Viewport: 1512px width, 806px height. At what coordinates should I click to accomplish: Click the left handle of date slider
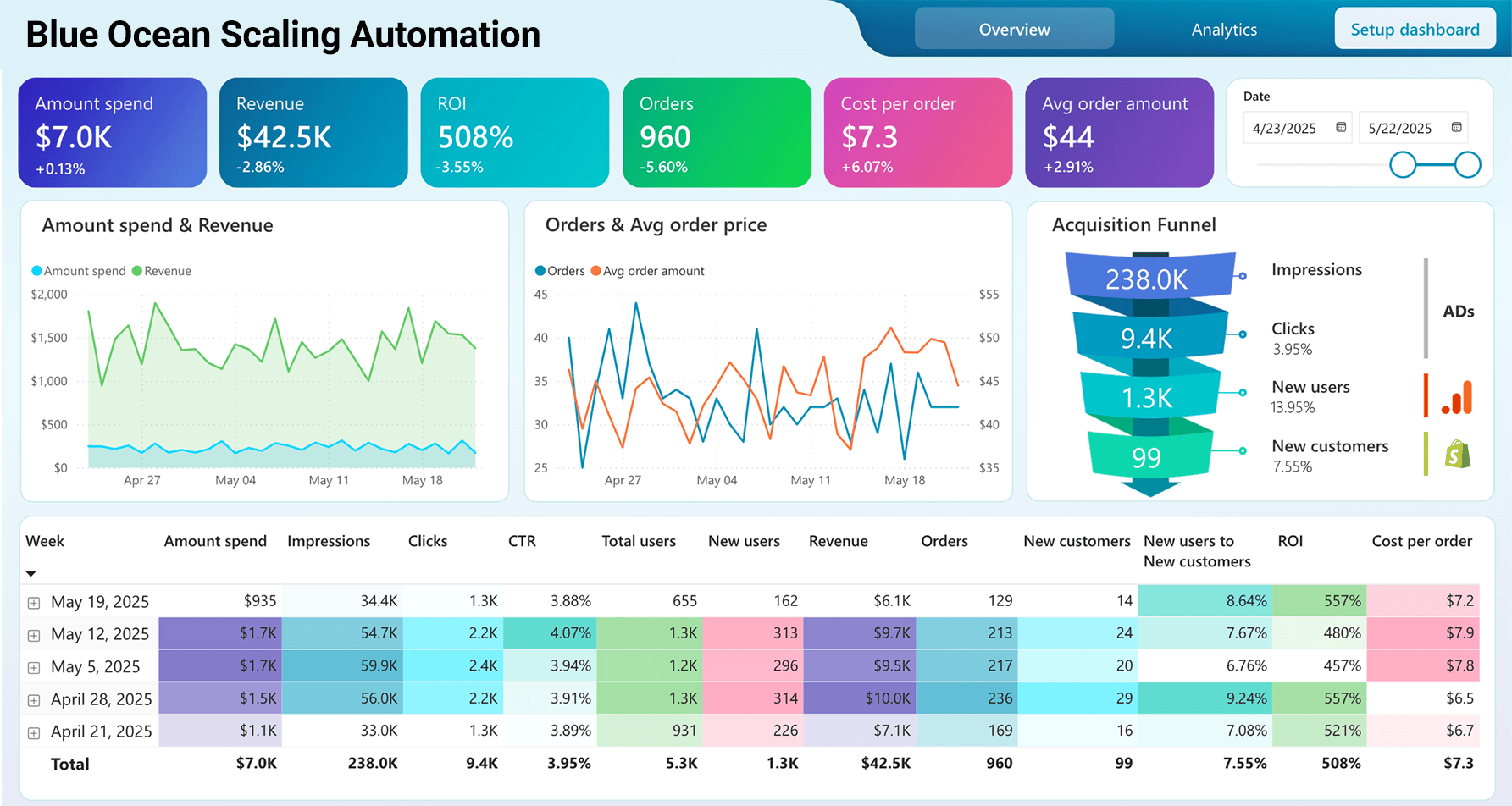tap(1403, 164)
